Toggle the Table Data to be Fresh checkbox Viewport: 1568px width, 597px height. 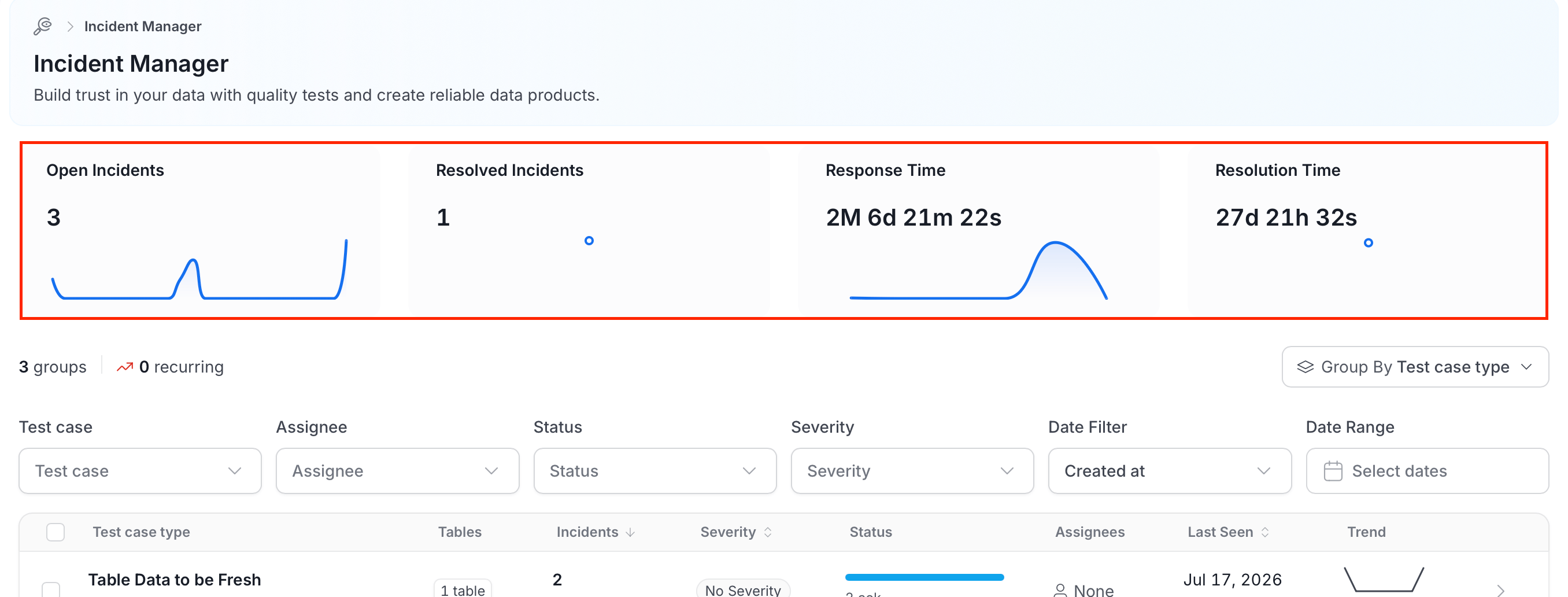point(50,589)
